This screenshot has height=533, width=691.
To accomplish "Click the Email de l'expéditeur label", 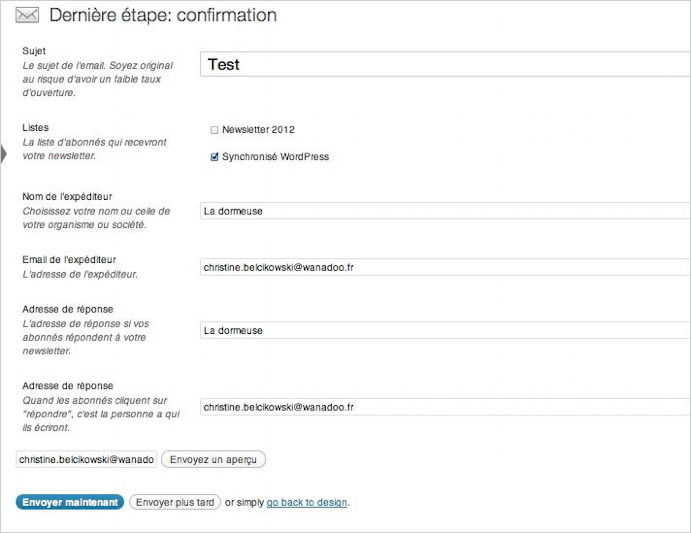I will [x=69, y=260].
